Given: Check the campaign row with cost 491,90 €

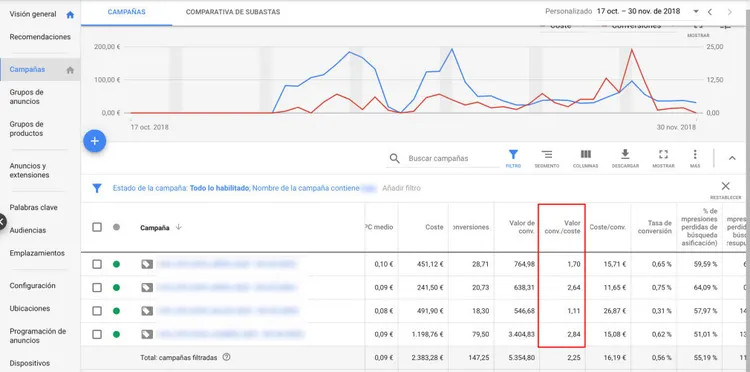Looking at the screenshot, I should (x=97, y=311).
